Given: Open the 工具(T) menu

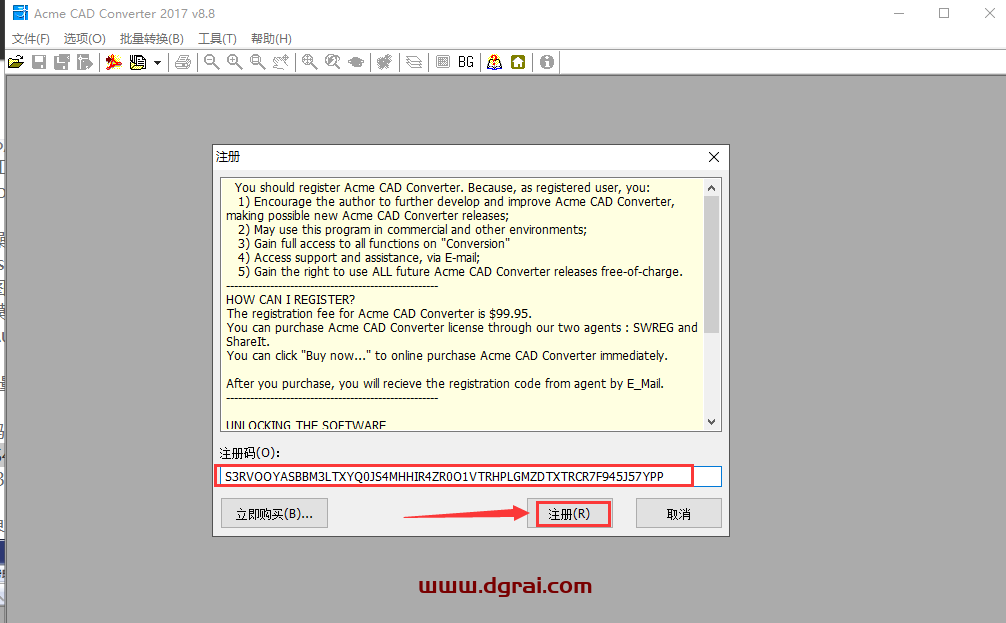Looking at the screenshot, I should 217,38.
